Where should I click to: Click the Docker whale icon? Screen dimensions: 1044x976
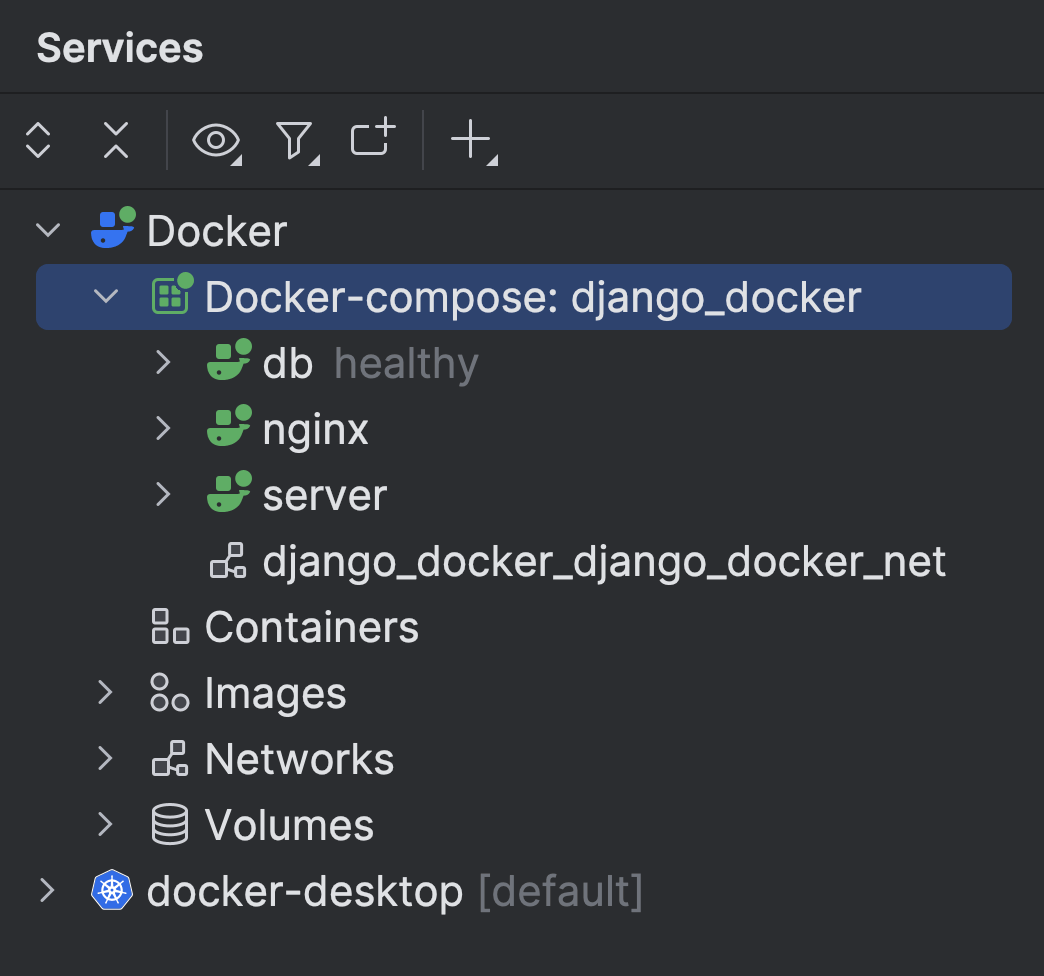pos(112,229)
